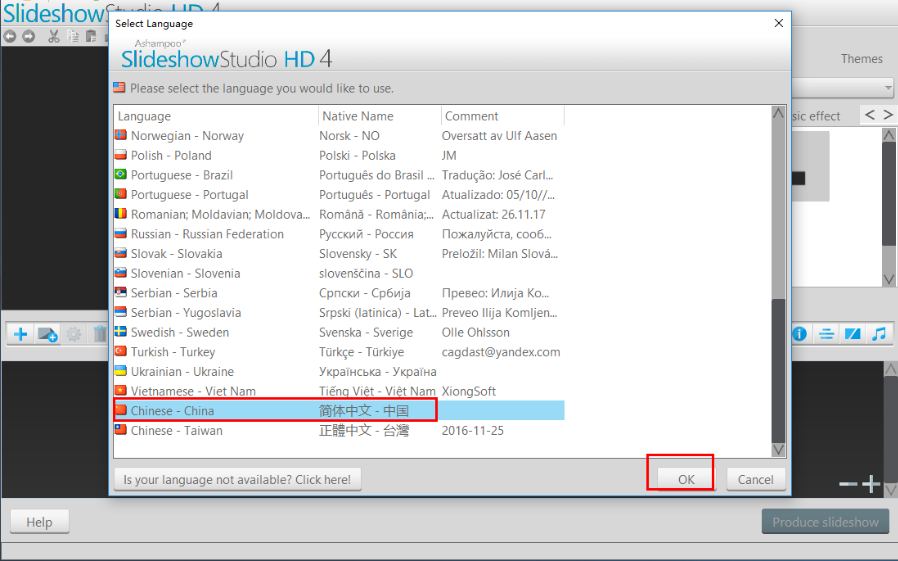Click the undo back arrow icon
This screenshot has width=898, height=561.
10,37
